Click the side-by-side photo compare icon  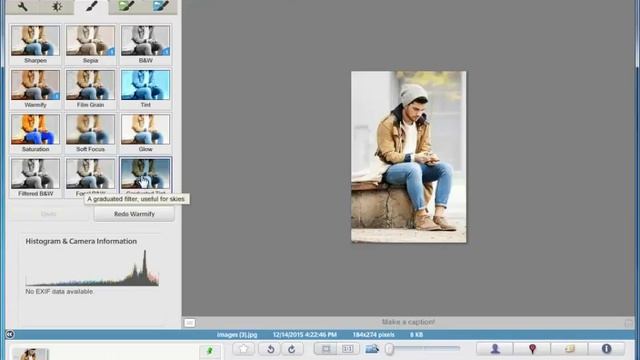pyautogui.click(x=372, y=349)
